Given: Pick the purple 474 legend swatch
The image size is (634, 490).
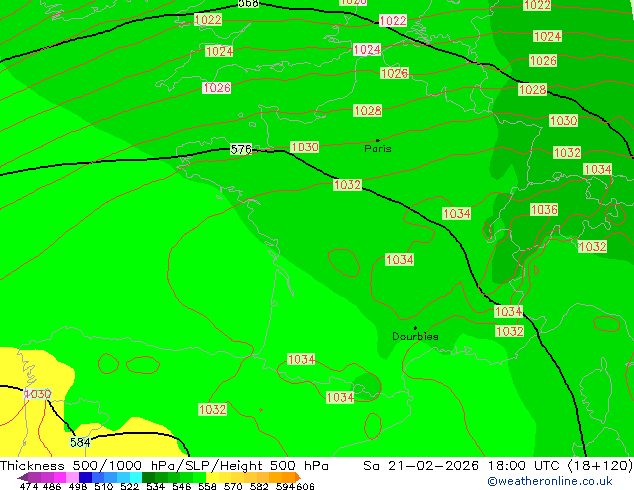Looking at the screenshot, I should tap(34, 477).
